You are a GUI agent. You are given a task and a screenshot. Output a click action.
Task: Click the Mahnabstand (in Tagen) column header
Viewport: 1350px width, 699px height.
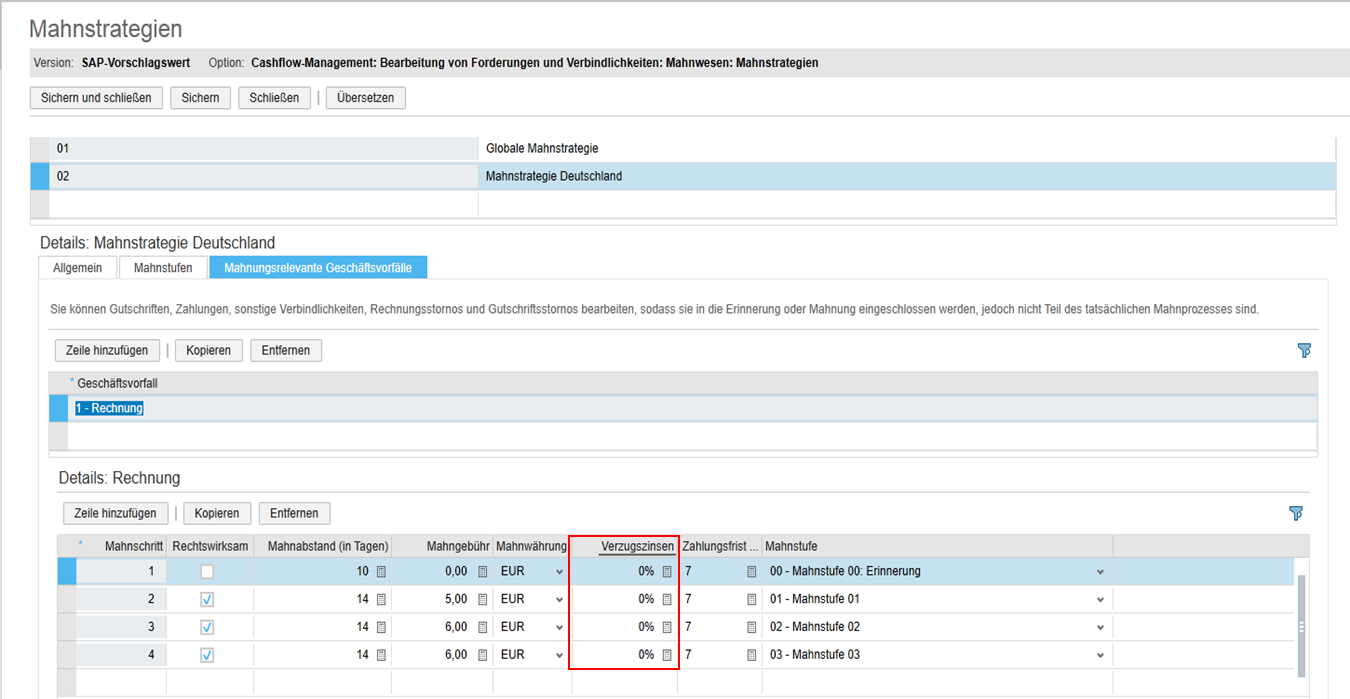(x=322, y=546)
